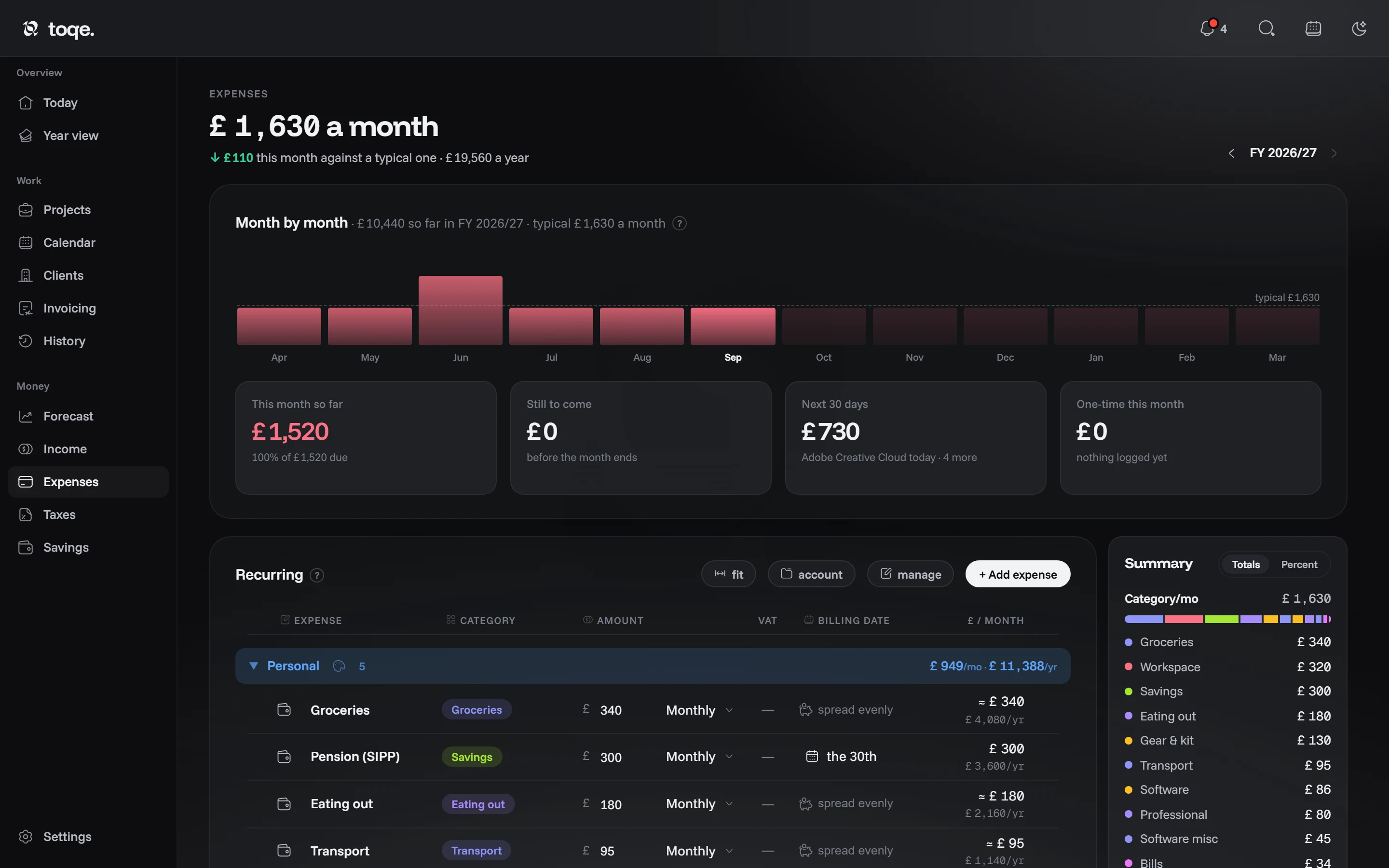Image resolution: width=1389 pixels, height=868 pixels.
Task: Open the calendar icon in top bar
Action: click(1313, 28)
